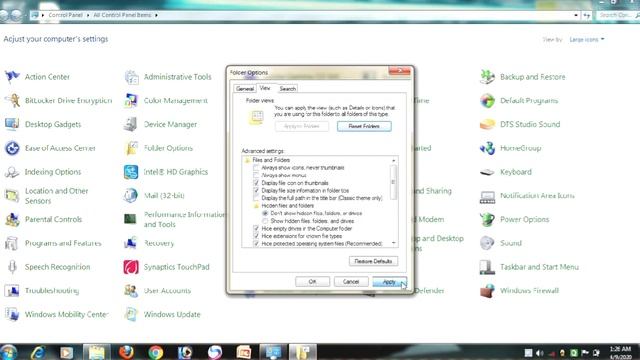
Task: Switch to the General tab
Action: (245, 89)
